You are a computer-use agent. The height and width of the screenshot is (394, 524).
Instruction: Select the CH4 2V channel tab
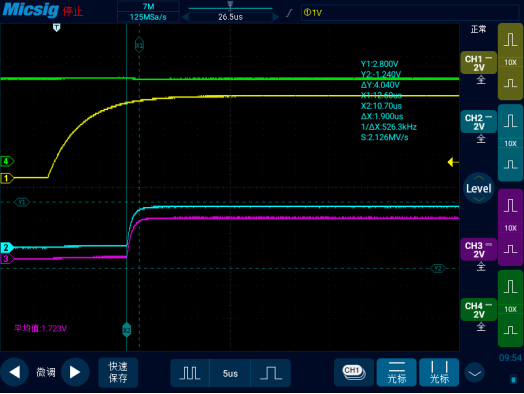478,310
